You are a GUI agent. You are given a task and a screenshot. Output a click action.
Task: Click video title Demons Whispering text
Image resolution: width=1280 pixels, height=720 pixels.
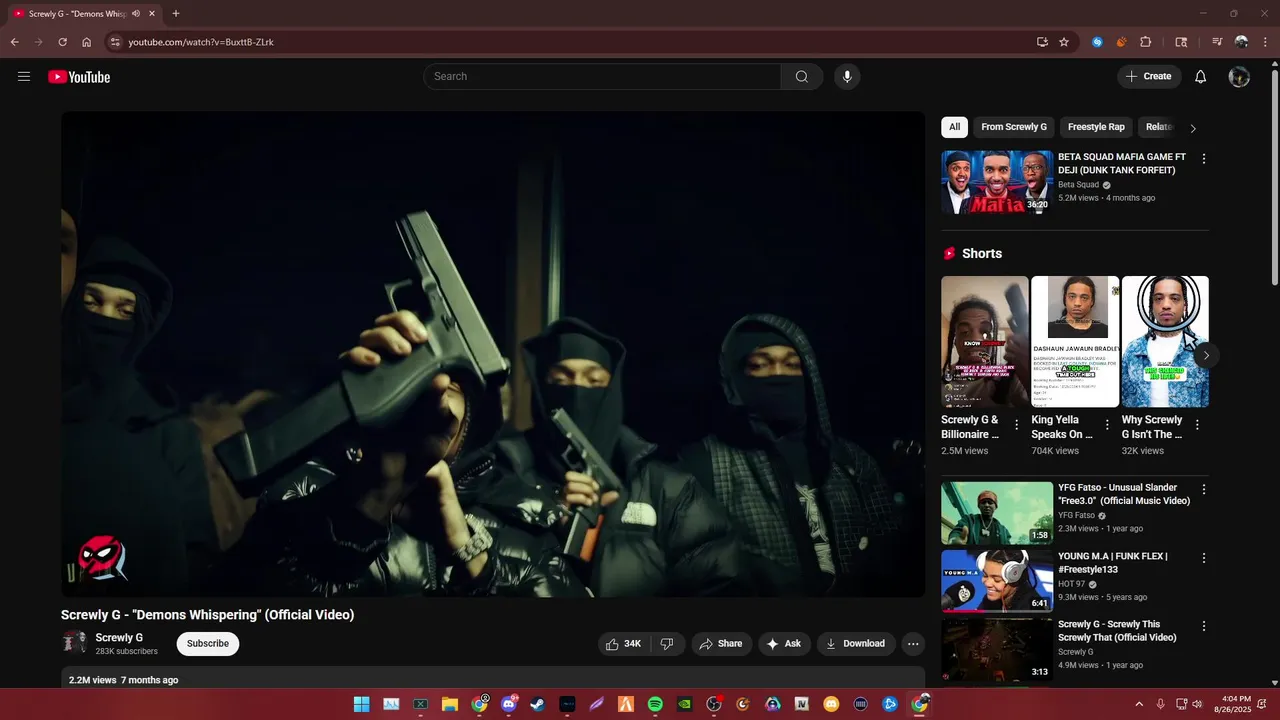pyautogui.click(x=208, y=615)
